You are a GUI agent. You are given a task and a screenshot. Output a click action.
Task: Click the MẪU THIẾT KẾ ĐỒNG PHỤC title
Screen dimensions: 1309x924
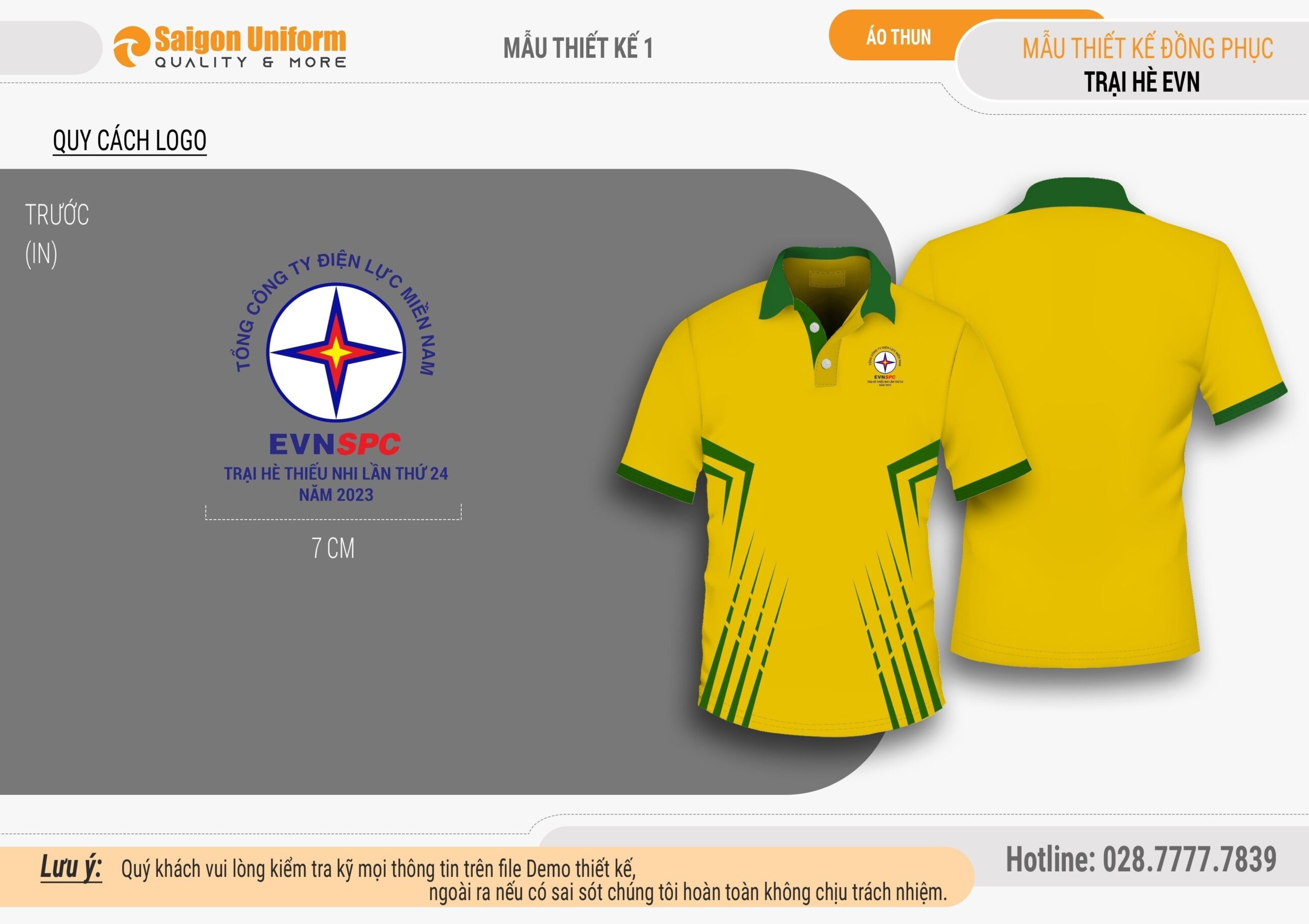tap(1147, 48)
